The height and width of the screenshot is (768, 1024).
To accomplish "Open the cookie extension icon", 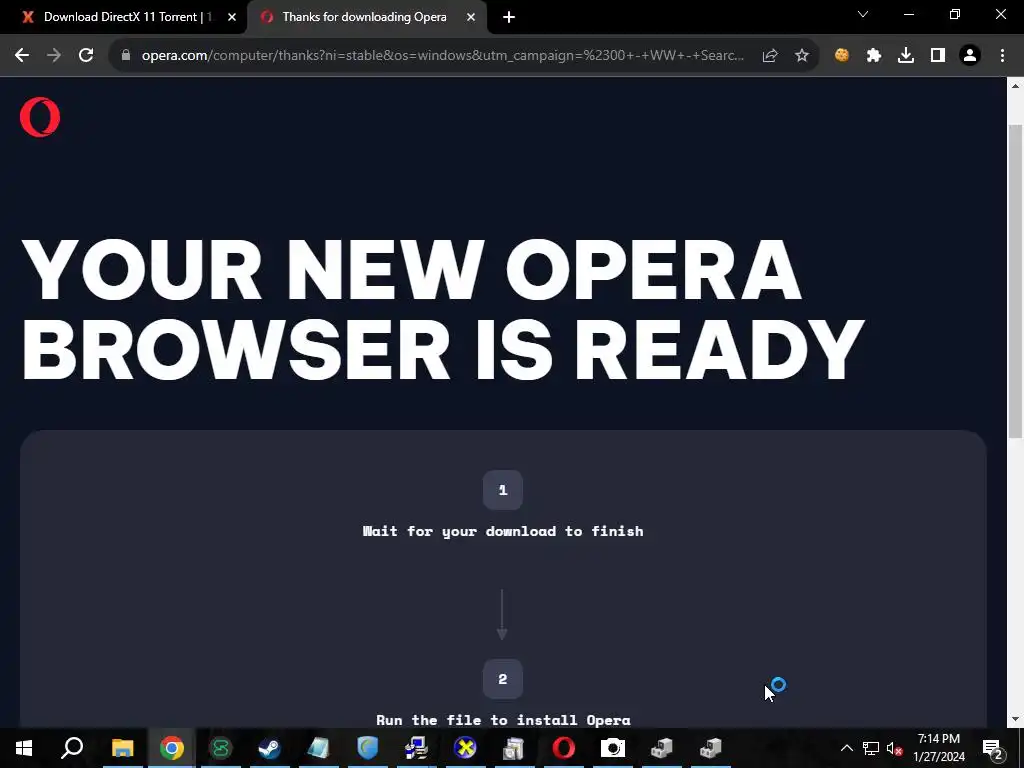I will [x=842, y=56].
